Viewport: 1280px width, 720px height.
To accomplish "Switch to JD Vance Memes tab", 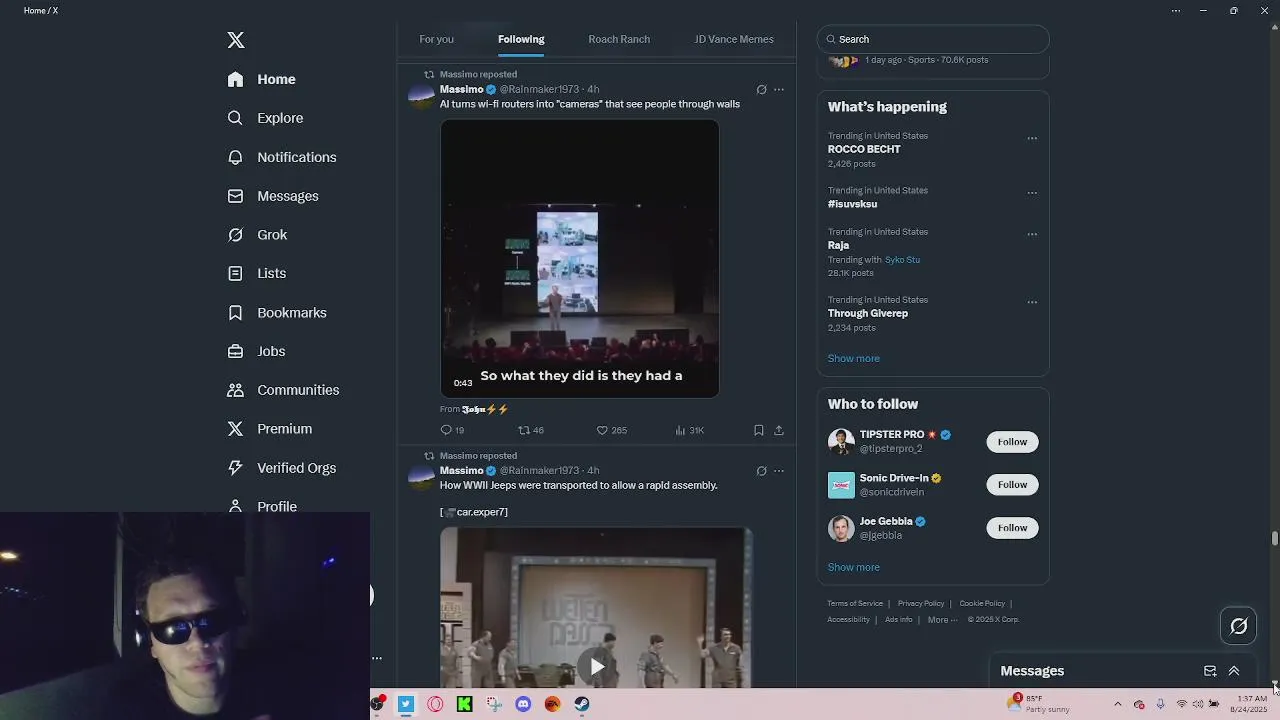I will [734, 39].
